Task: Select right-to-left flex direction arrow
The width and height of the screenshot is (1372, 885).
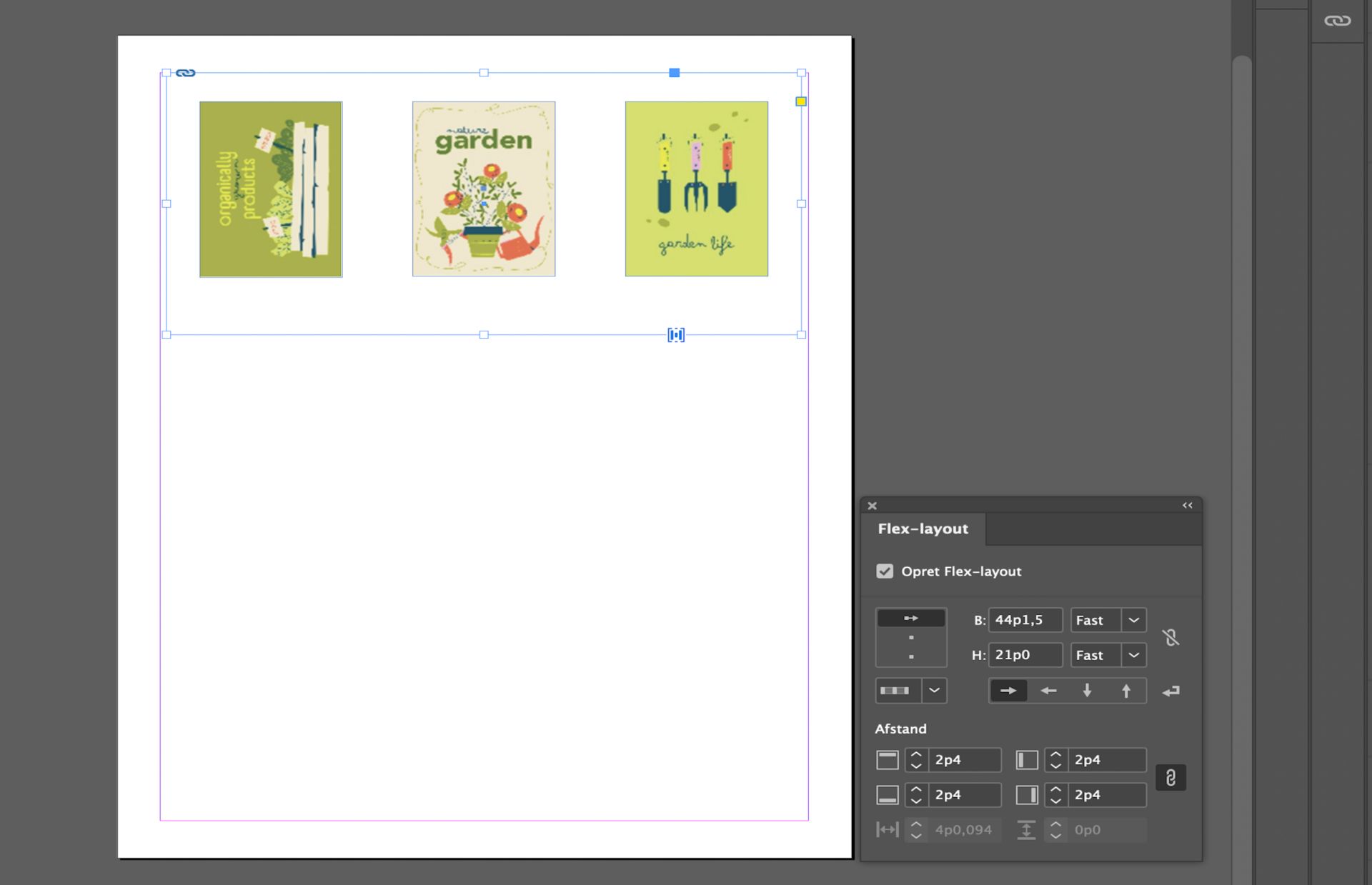Action: [1048, 691]
